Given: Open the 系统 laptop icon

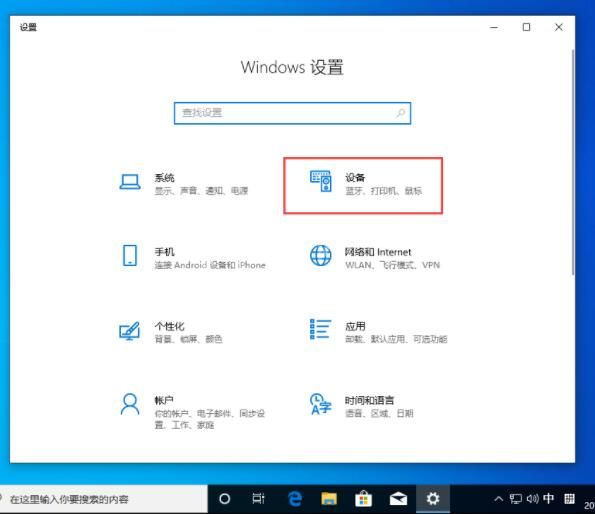Looking at the screenshot, I should pyautogui.click(x=130, y=182).
